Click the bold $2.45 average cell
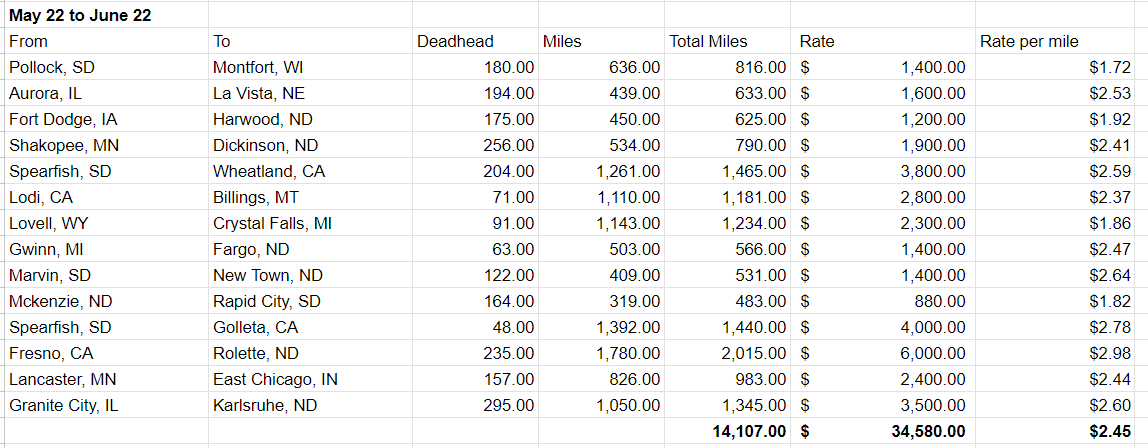The height and width of the screenshot is (448, 1148). [1111, 431]
